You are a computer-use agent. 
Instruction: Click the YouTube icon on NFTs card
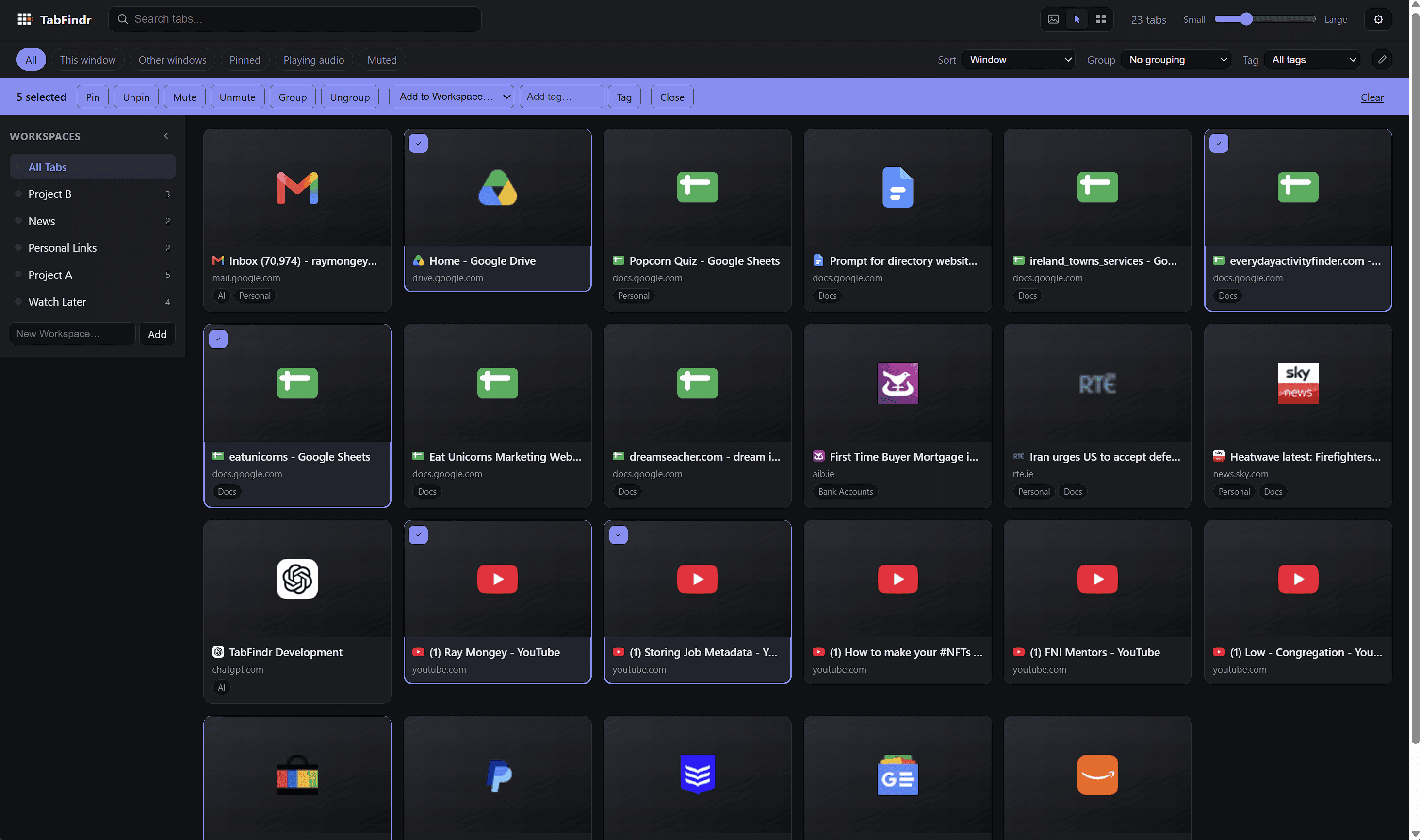click(898, 579)
